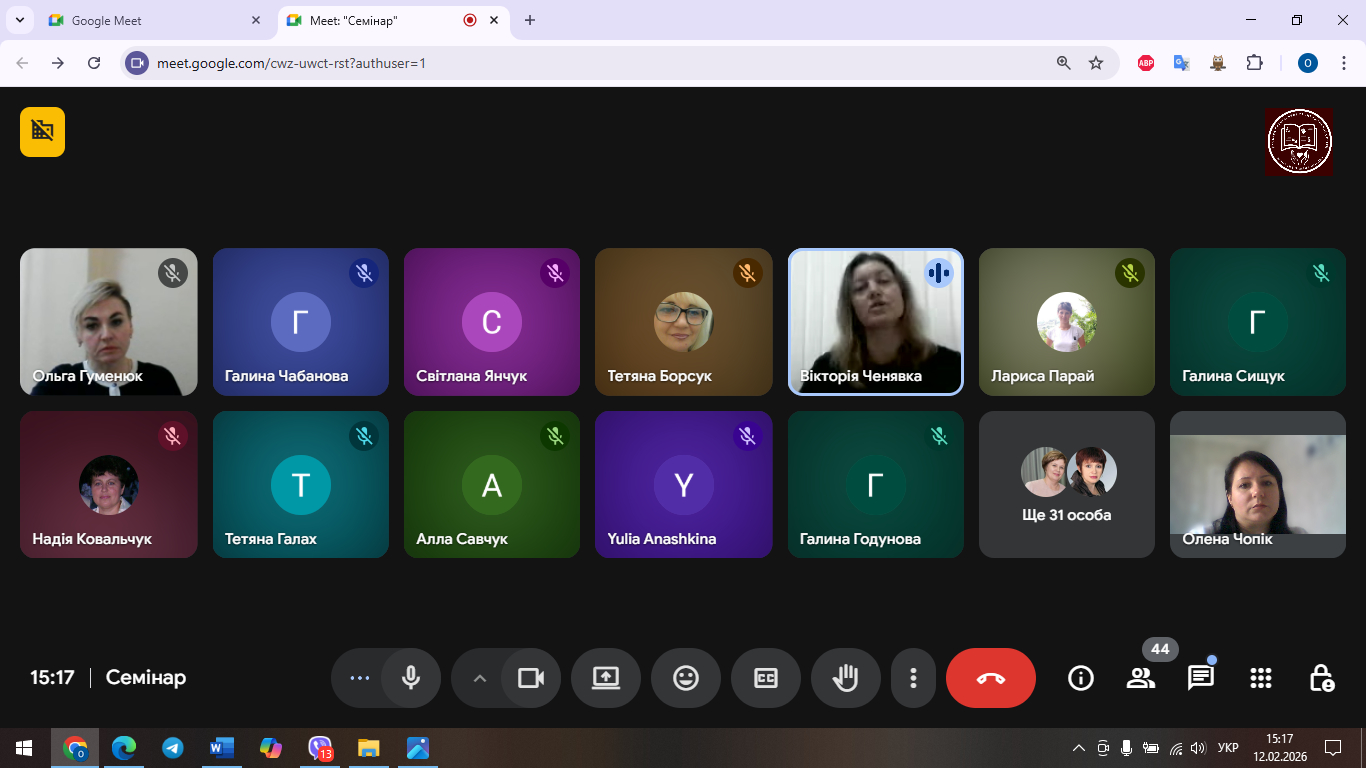Open audio settings three-dot menu
This screenshot has height=768, width=1366.
(x=359, y=678)
